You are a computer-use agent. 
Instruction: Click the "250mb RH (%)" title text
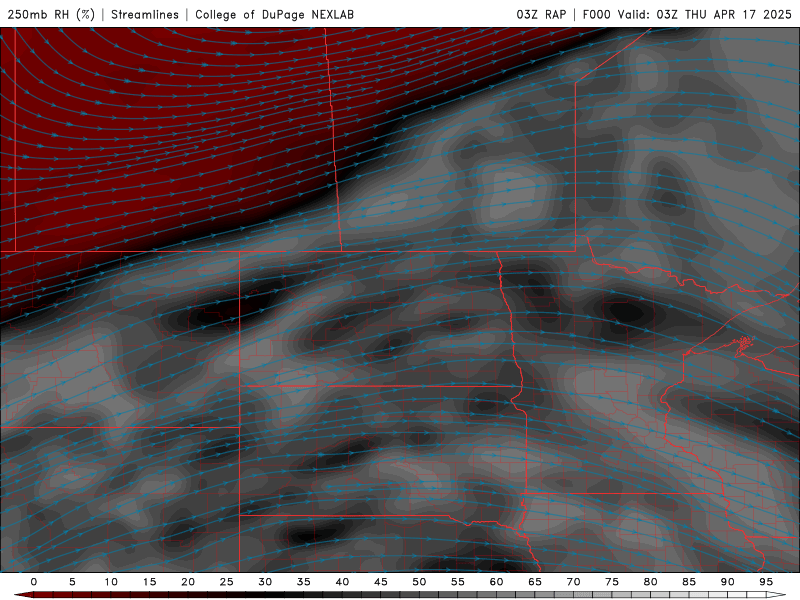point(51,14)
